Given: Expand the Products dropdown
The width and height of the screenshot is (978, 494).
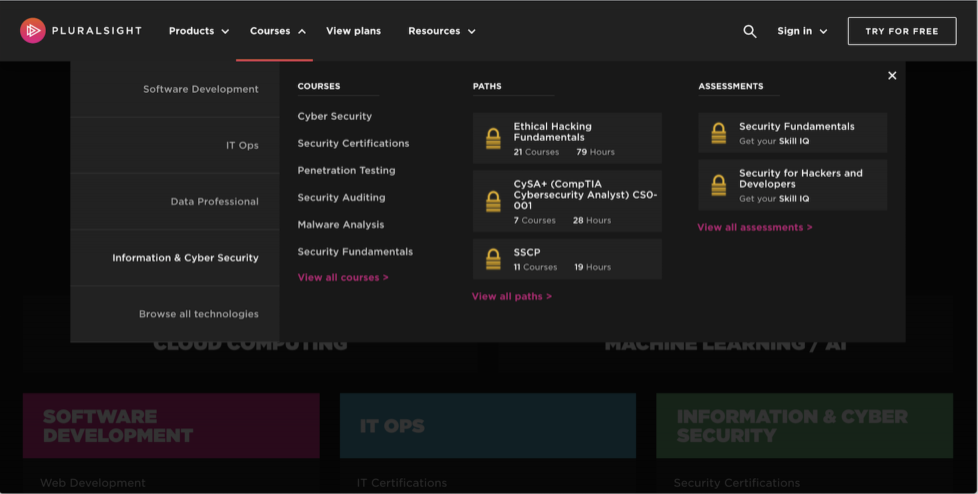Looking at the screenshot, I should (199, 31).
